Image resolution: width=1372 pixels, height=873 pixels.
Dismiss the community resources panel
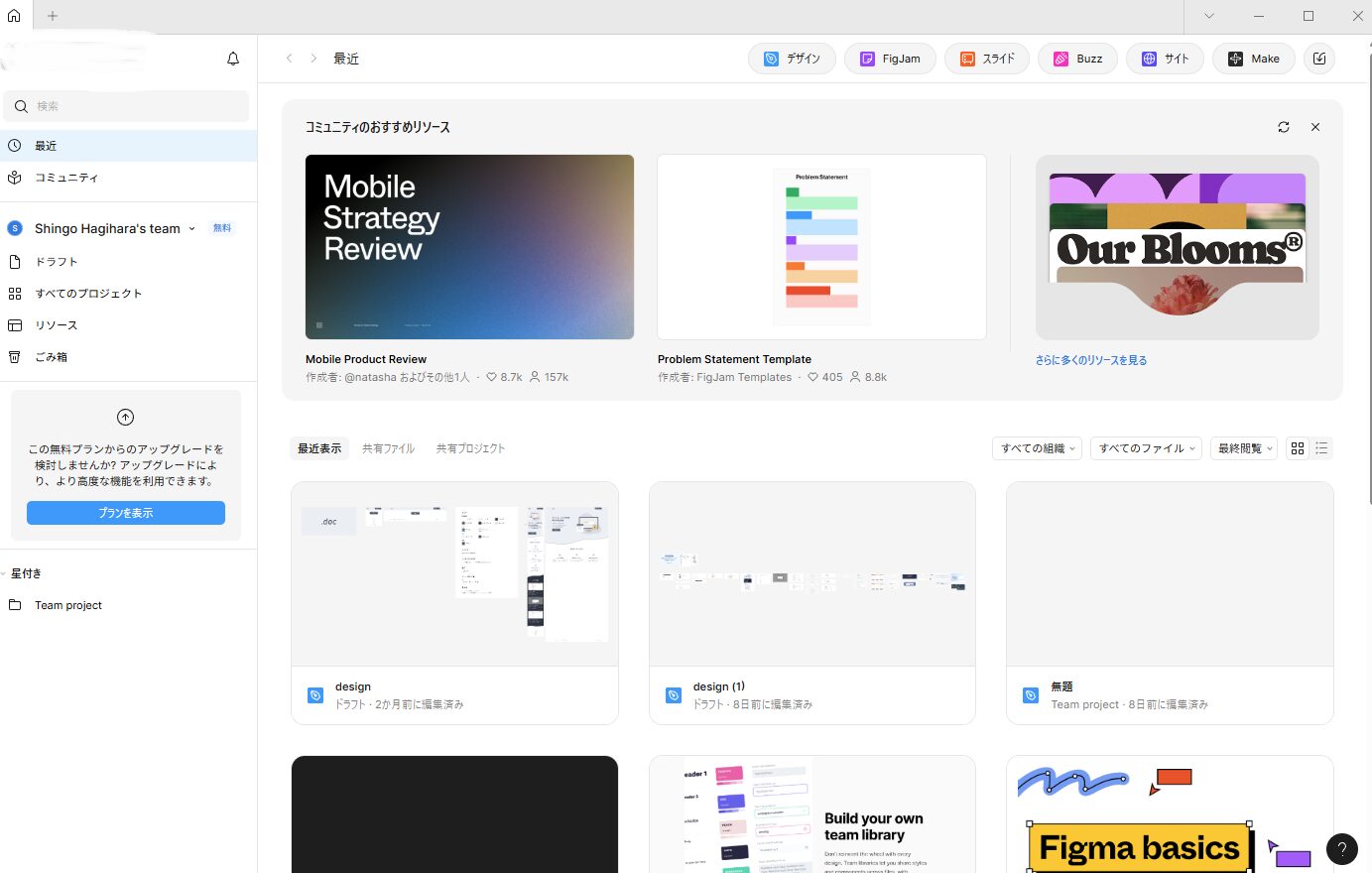pos(1315,127)
